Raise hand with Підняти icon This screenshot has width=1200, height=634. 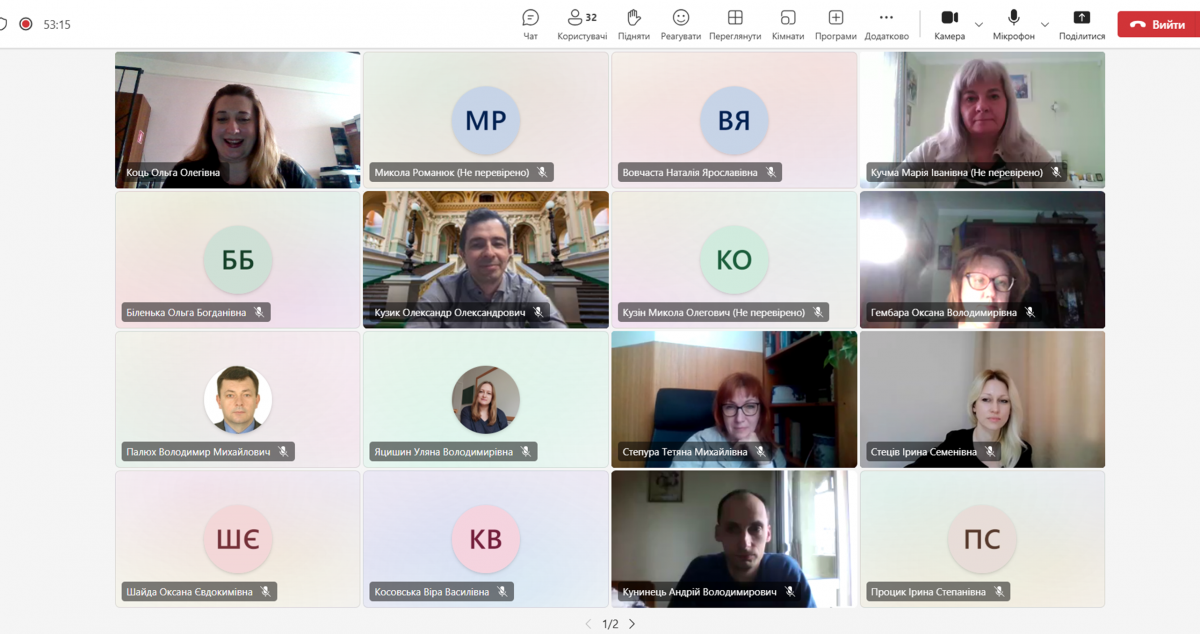point(633,23)
